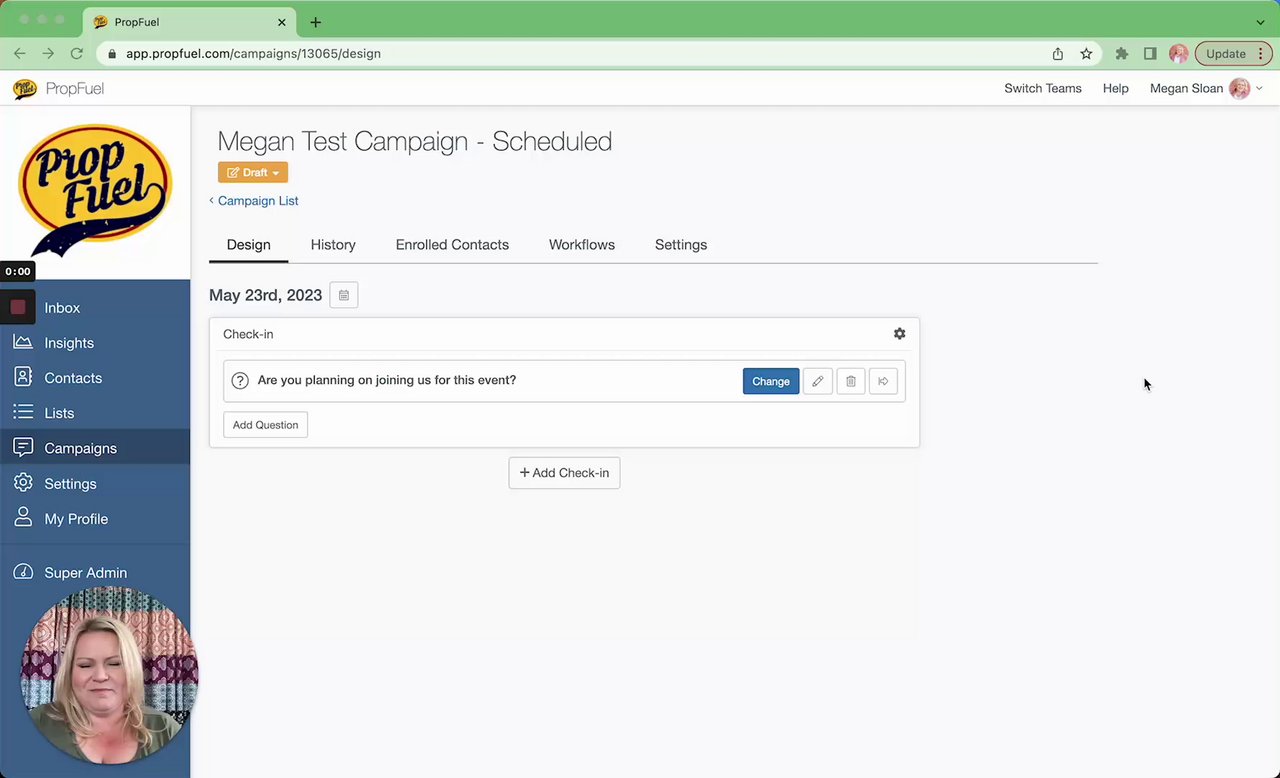
Task: Go back to Campaign List
Action: coord(257,201)
